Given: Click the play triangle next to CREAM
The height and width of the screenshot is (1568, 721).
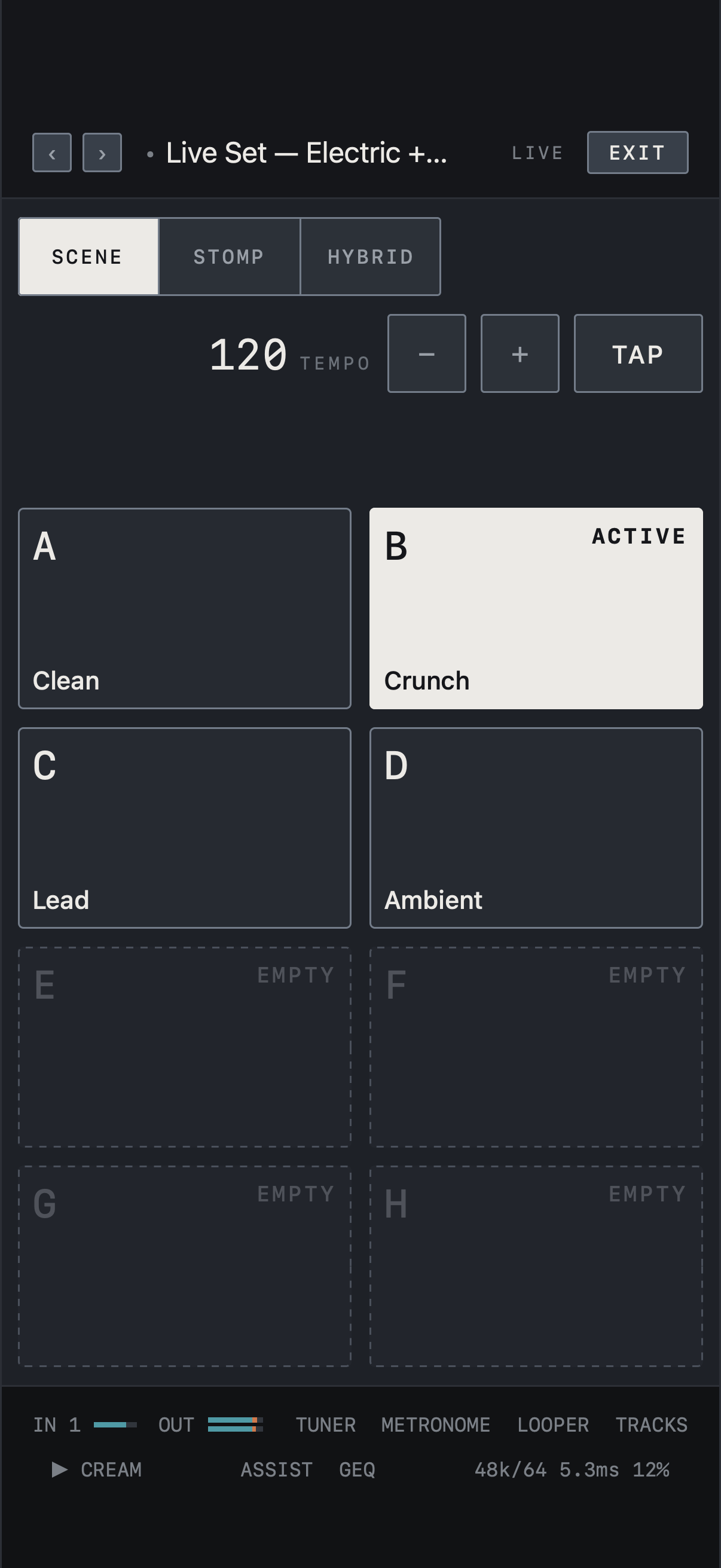Looking at the screenshot, I should (60, 1469).
